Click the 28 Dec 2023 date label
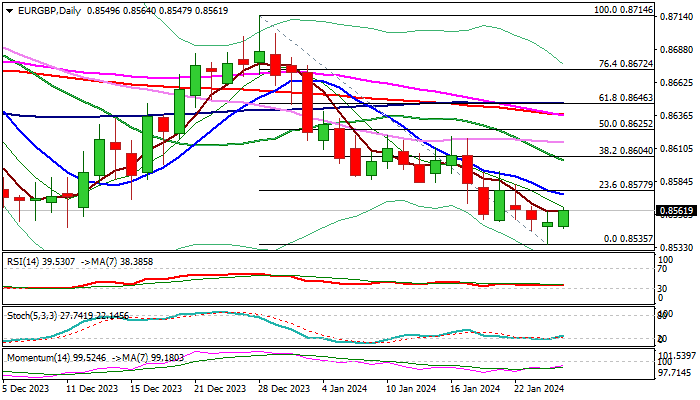 (x=284, y=388)
